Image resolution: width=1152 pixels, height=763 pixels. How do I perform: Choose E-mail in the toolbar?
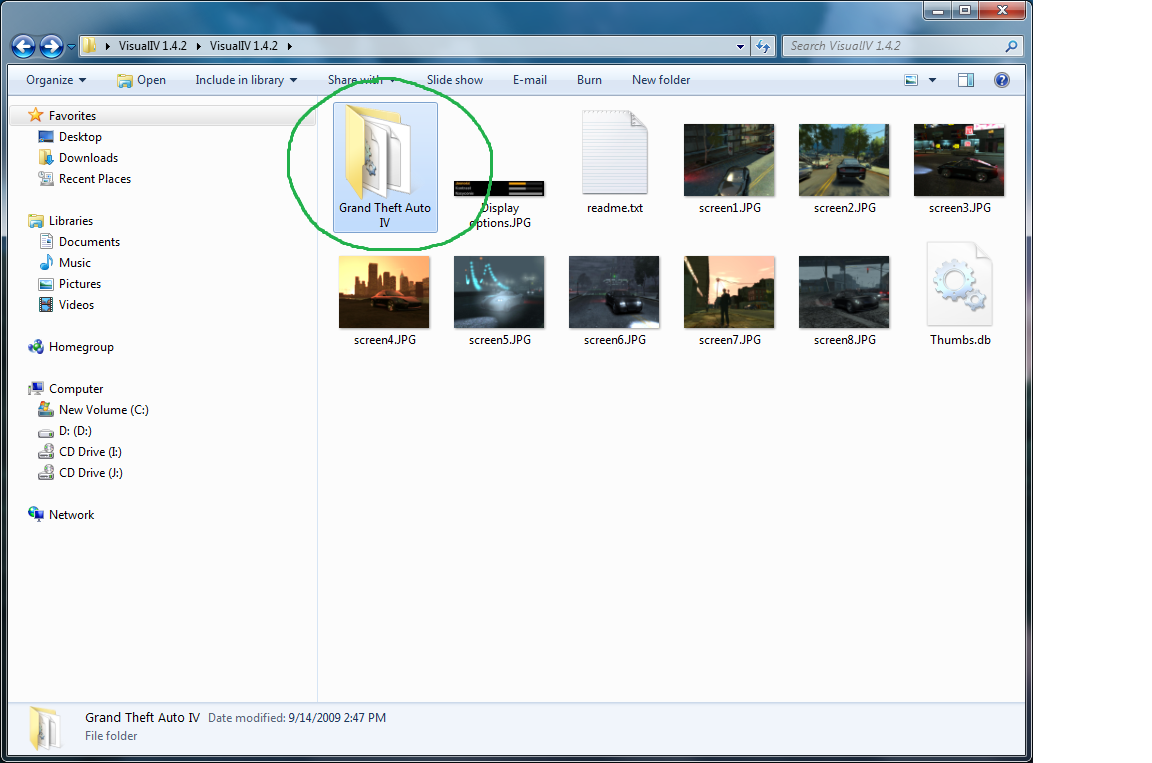[530, 80]
